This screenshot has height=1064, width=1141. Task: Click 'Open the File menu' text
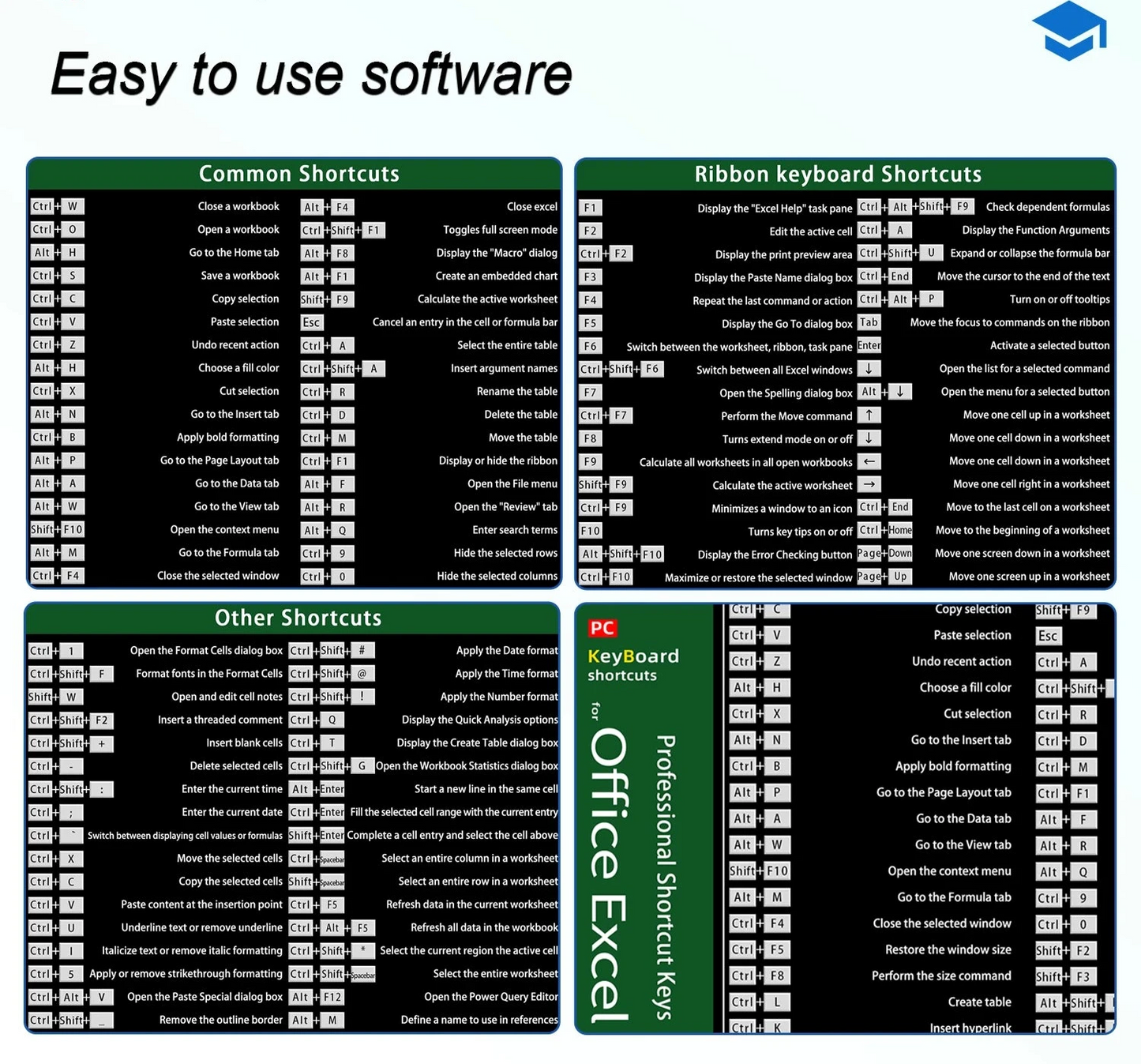point(512,483)
